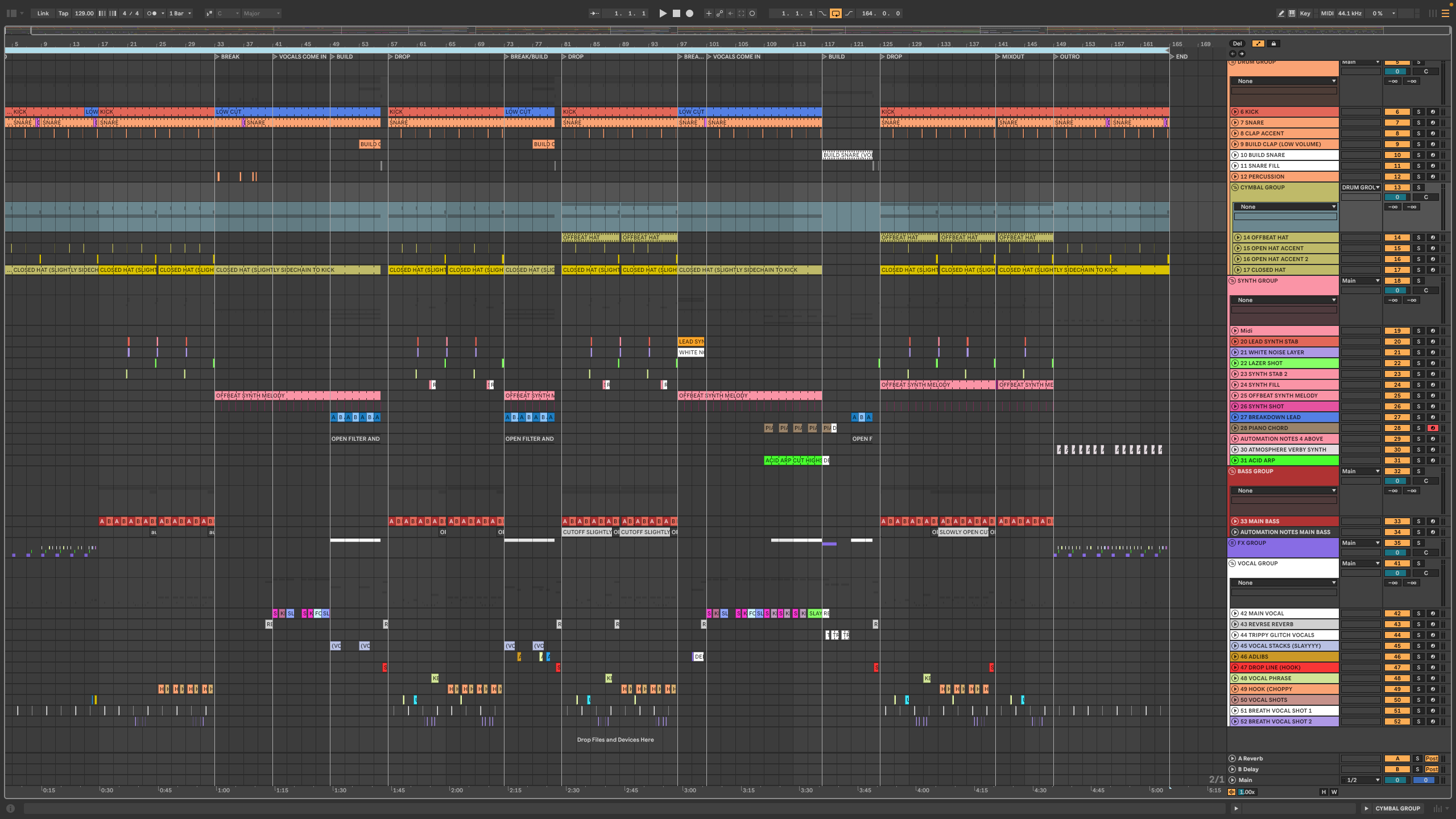The image size is (1456, 819).
Task: Toggle the 7 SNARE track activator
Action: (x=1397, y=123)
